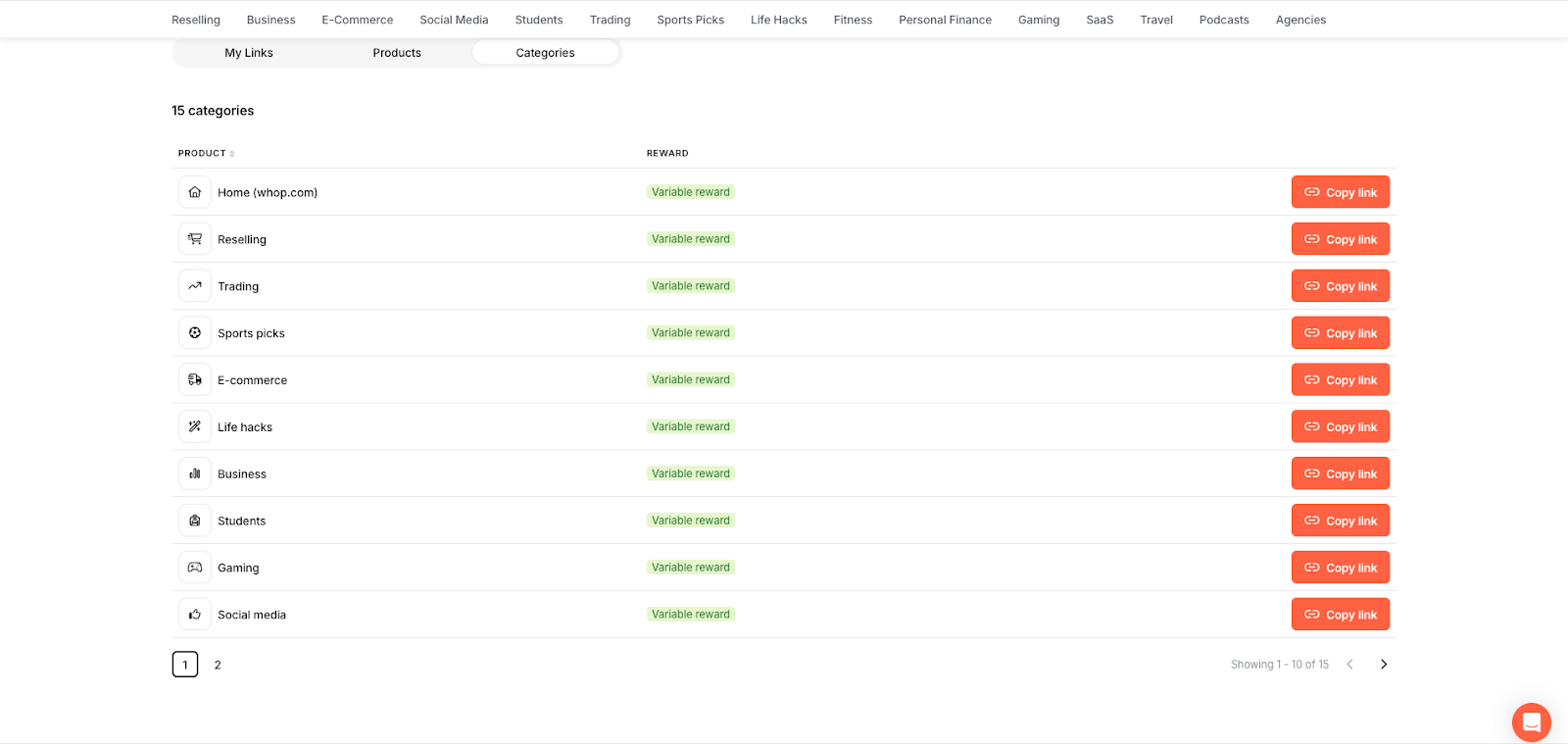Click the Students product name
Screen dimensions: 1568x744
point(242,521)
